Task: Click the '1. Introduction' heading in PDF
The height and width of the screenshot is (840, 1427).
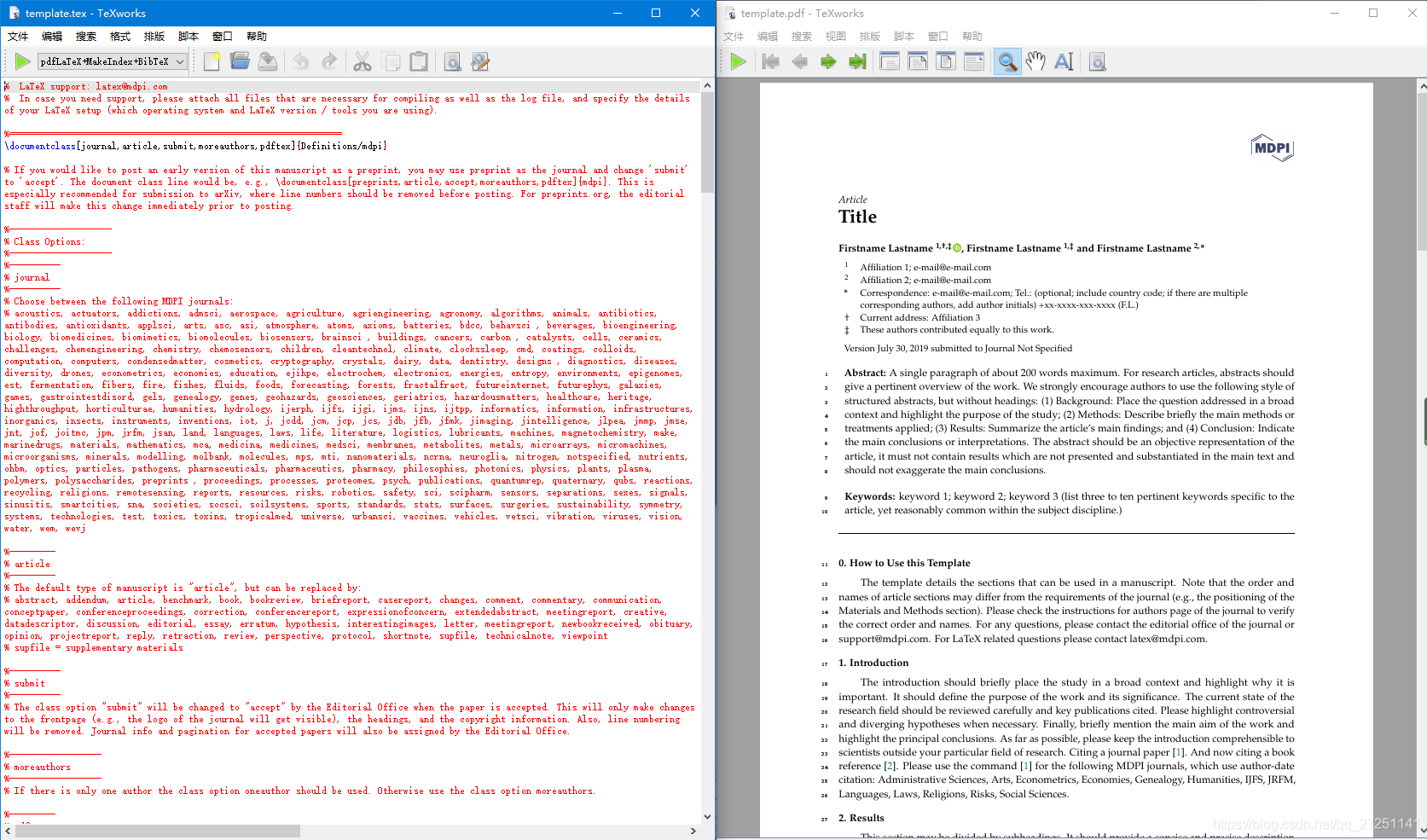Action: 873,663
